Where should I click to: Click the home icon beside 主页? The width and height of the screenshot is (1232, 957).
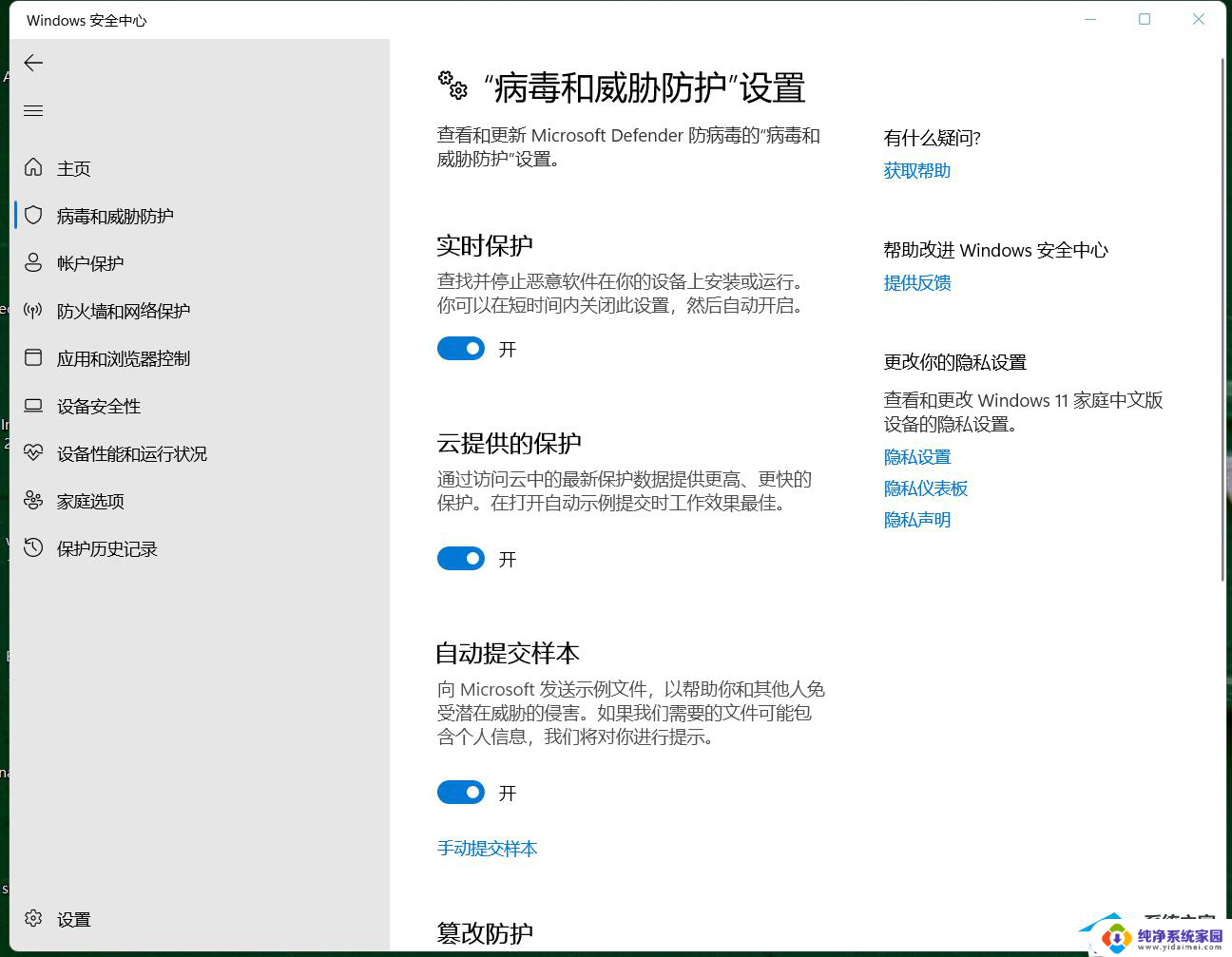click(33, 167)
